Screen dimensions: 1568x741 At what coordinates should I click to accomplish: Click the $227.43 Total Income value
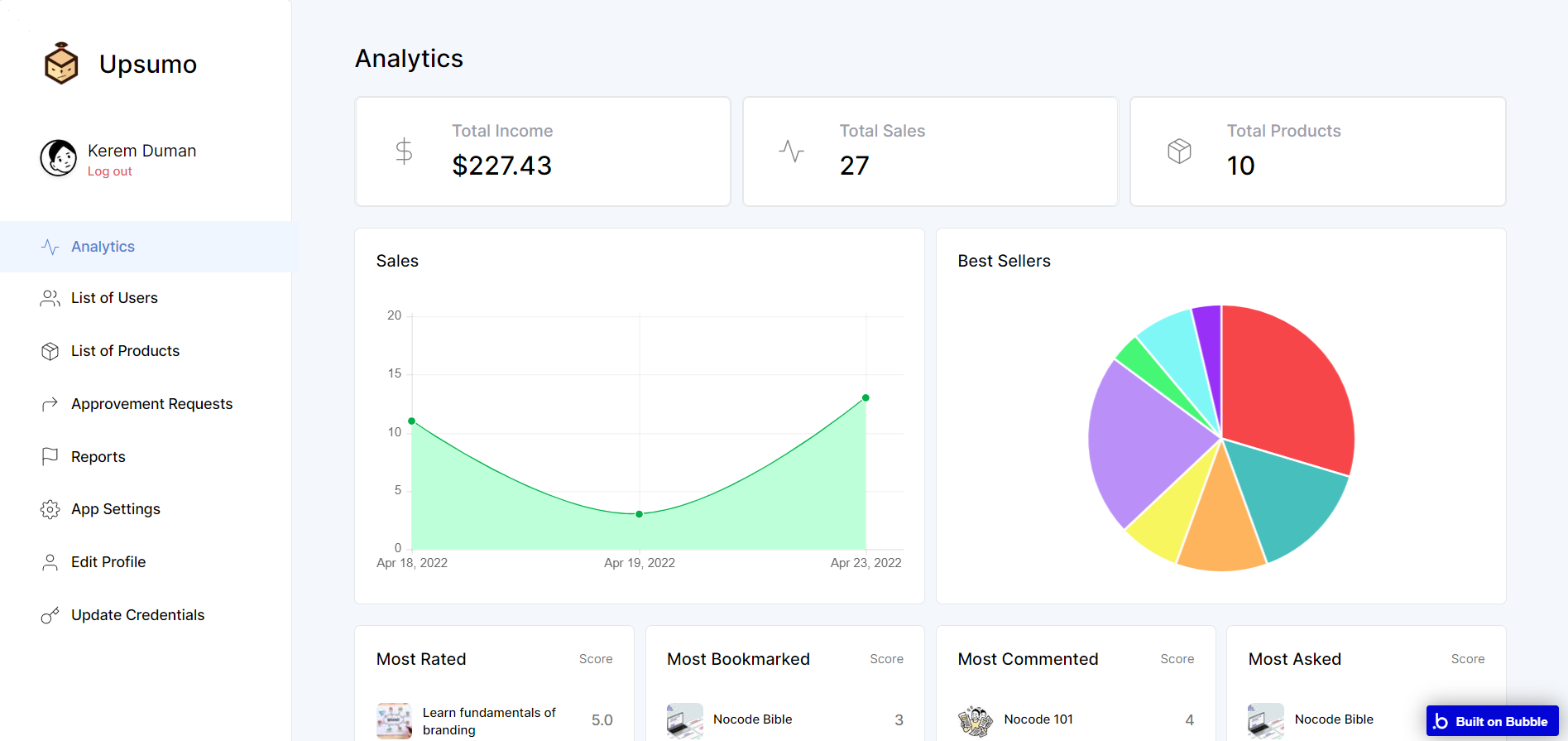(501, 166)
